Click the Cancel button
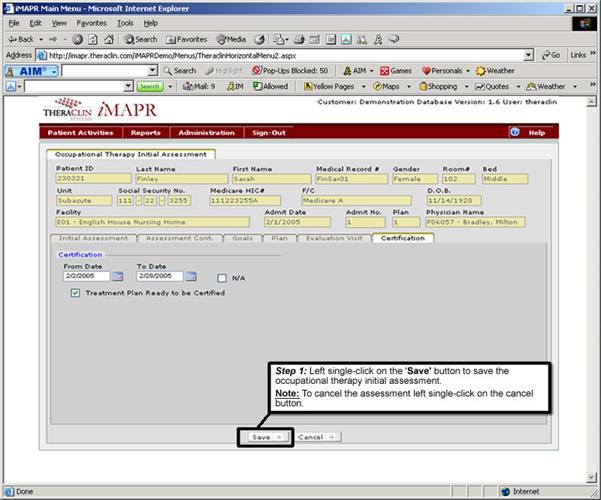 click(318, 437)
